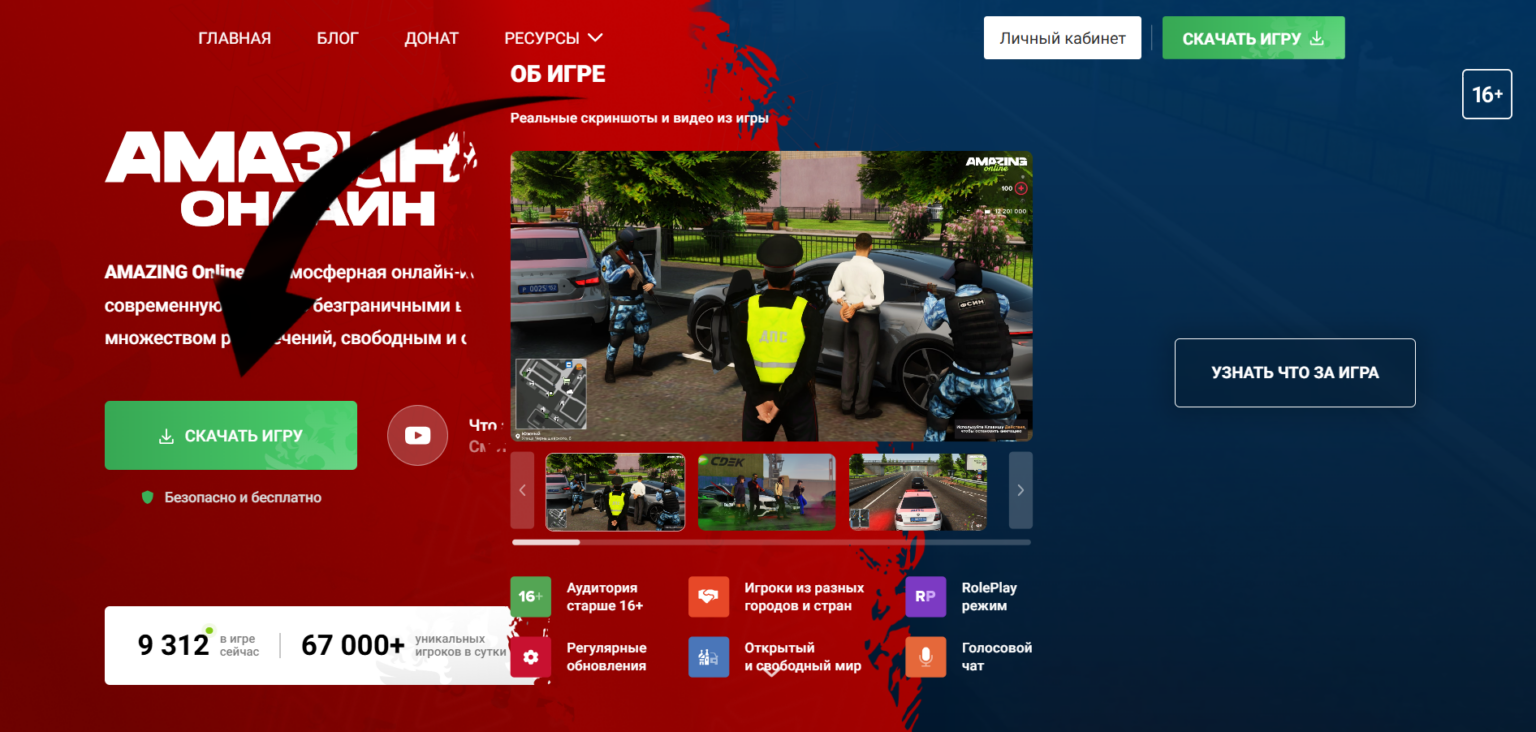
Task: Click the 16+ age rating badge
Action: (1487, 95)
